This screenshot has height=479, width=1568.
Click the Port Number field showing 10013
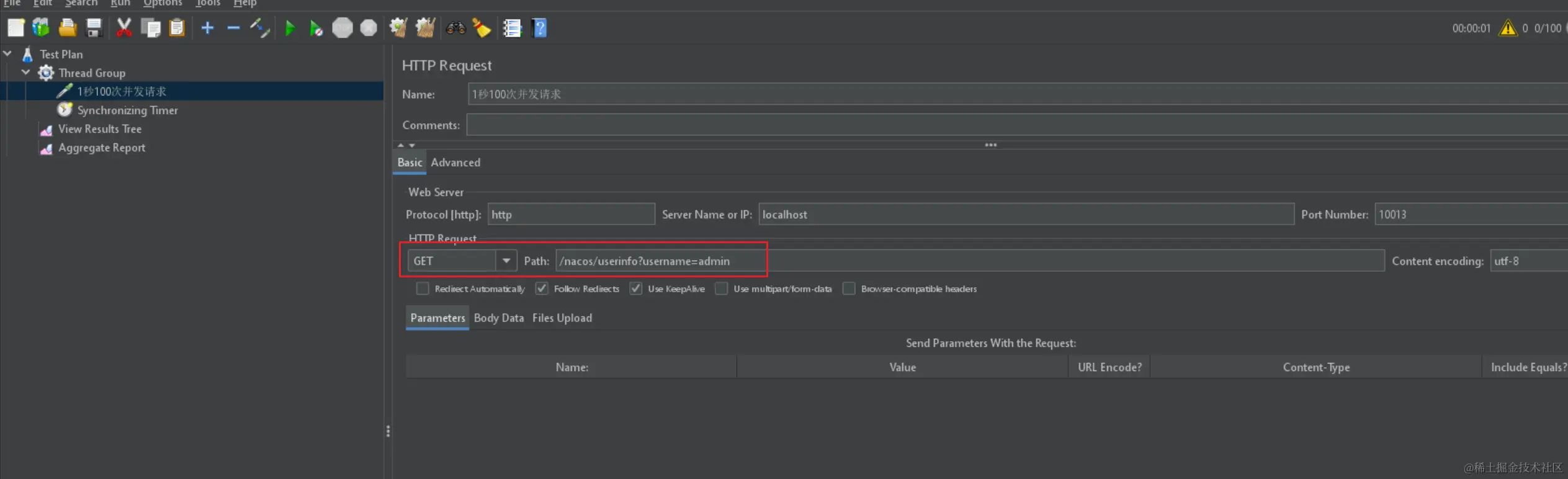click(1471, 214)
